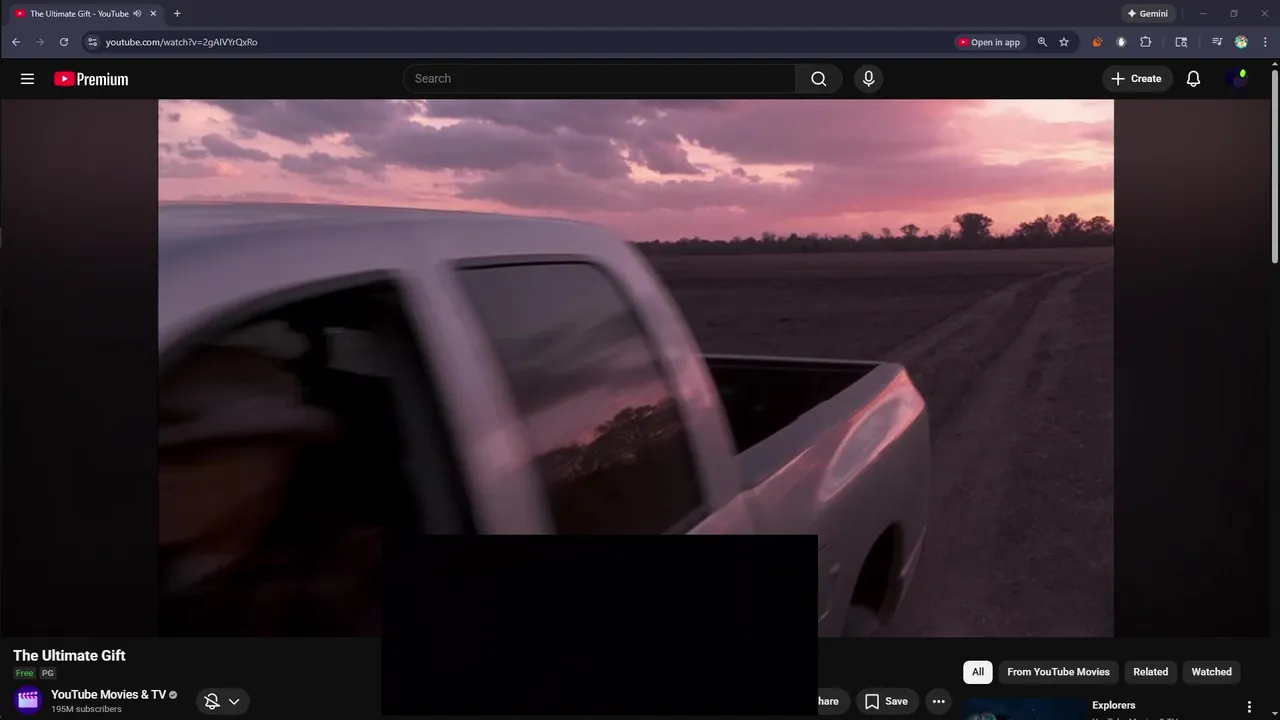The image size is (1280, 720).
Task: Click the address bar URL
Action: tap(181, 42)
